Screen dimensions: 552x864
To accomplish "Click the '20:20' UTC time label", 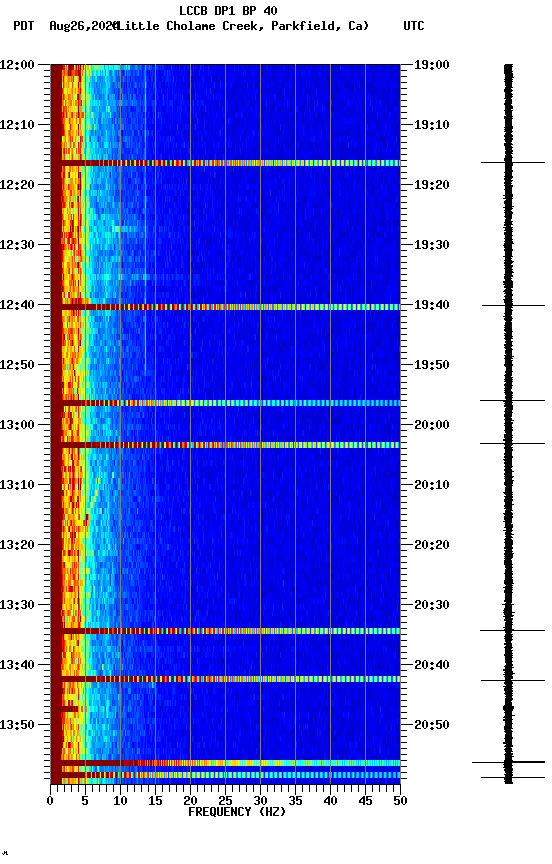I will coord(432,545).
